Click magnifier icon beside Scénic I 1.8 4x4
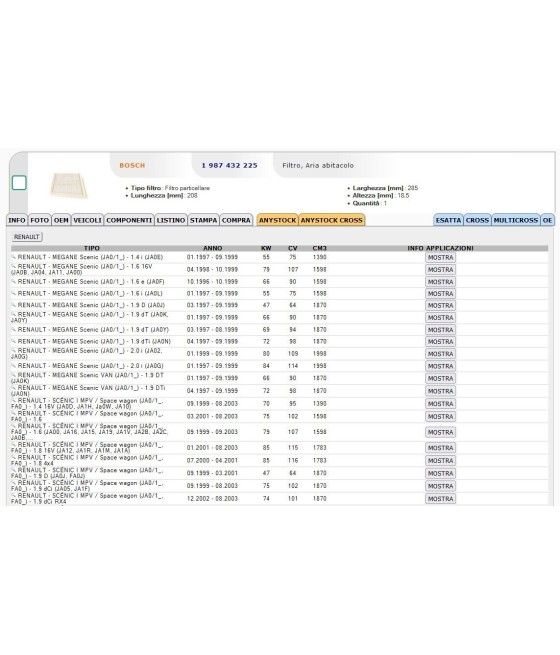 13,457
